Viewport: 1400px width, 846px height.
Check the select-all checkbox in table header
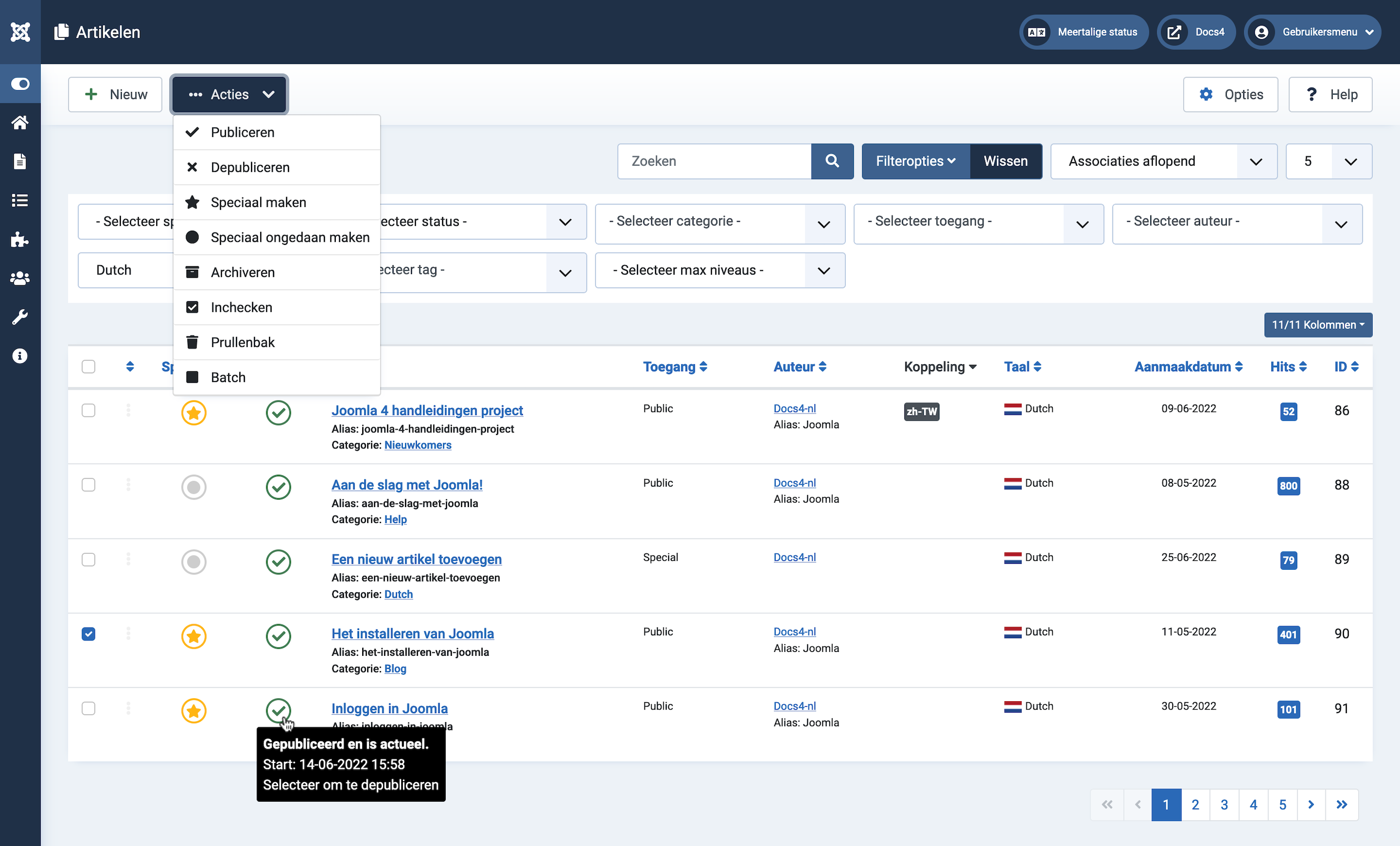click(89, 366)
